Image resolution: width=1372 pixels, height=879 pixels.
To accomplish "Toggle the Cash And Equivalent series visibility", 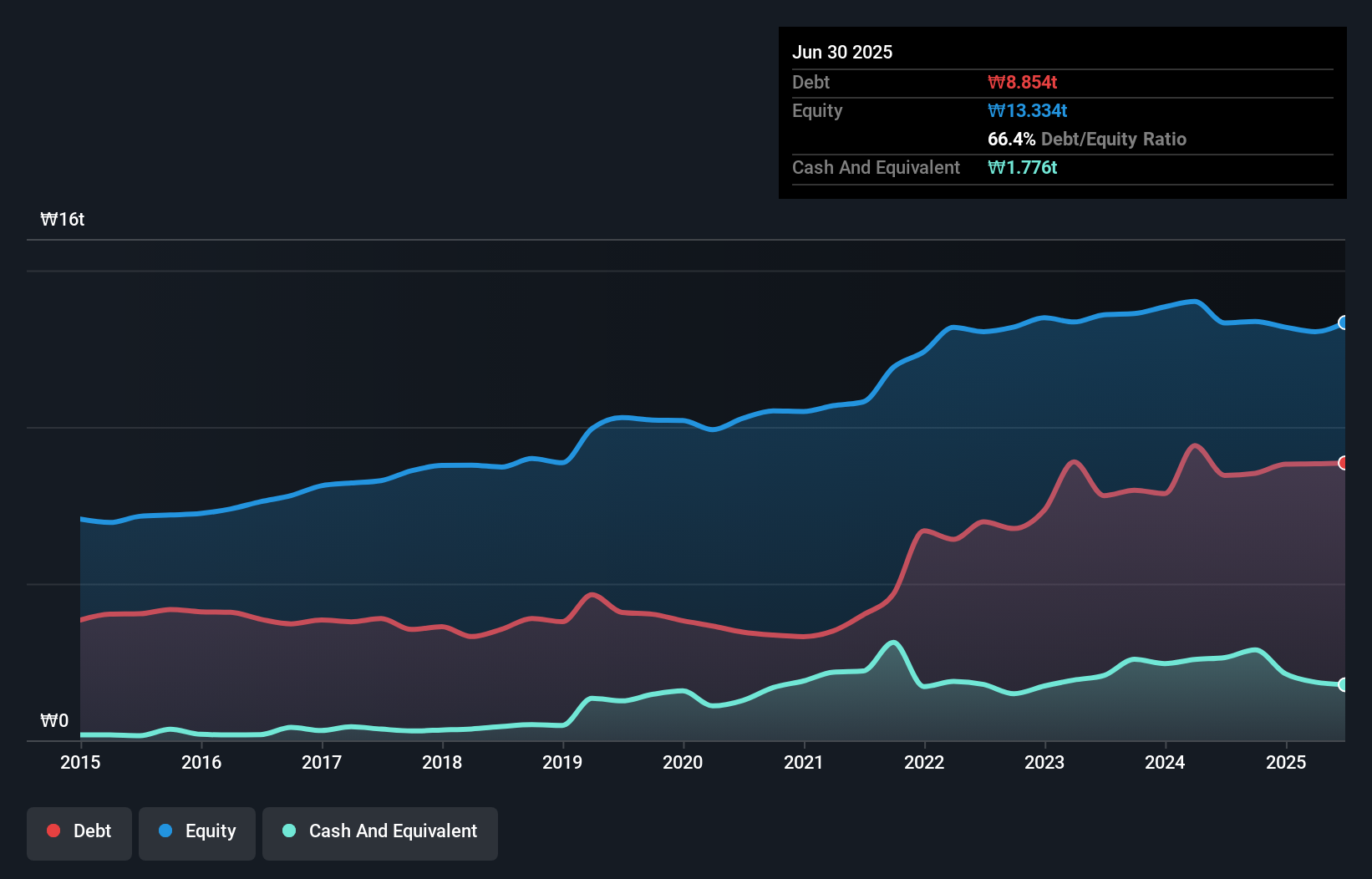I will 379,833.
